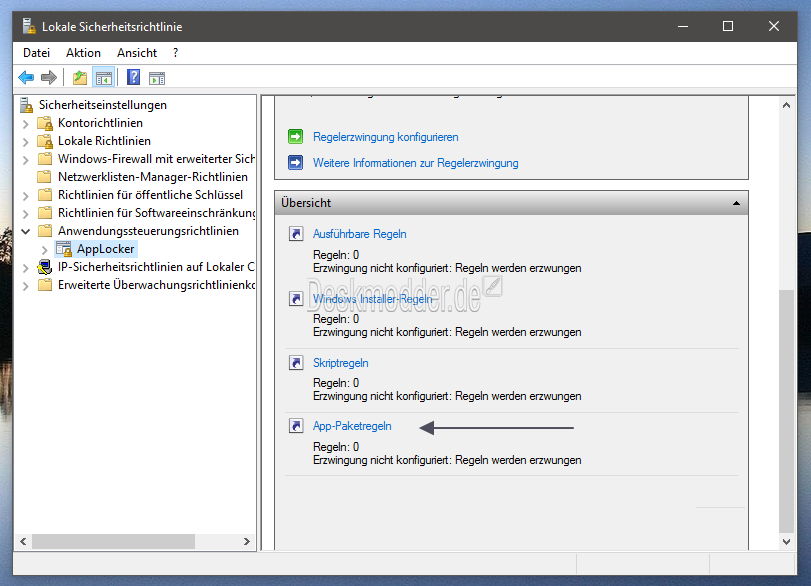Toggle the action pane toolbar icon
Viewport: 811px width, 586px height.
[x=157, y=78]
